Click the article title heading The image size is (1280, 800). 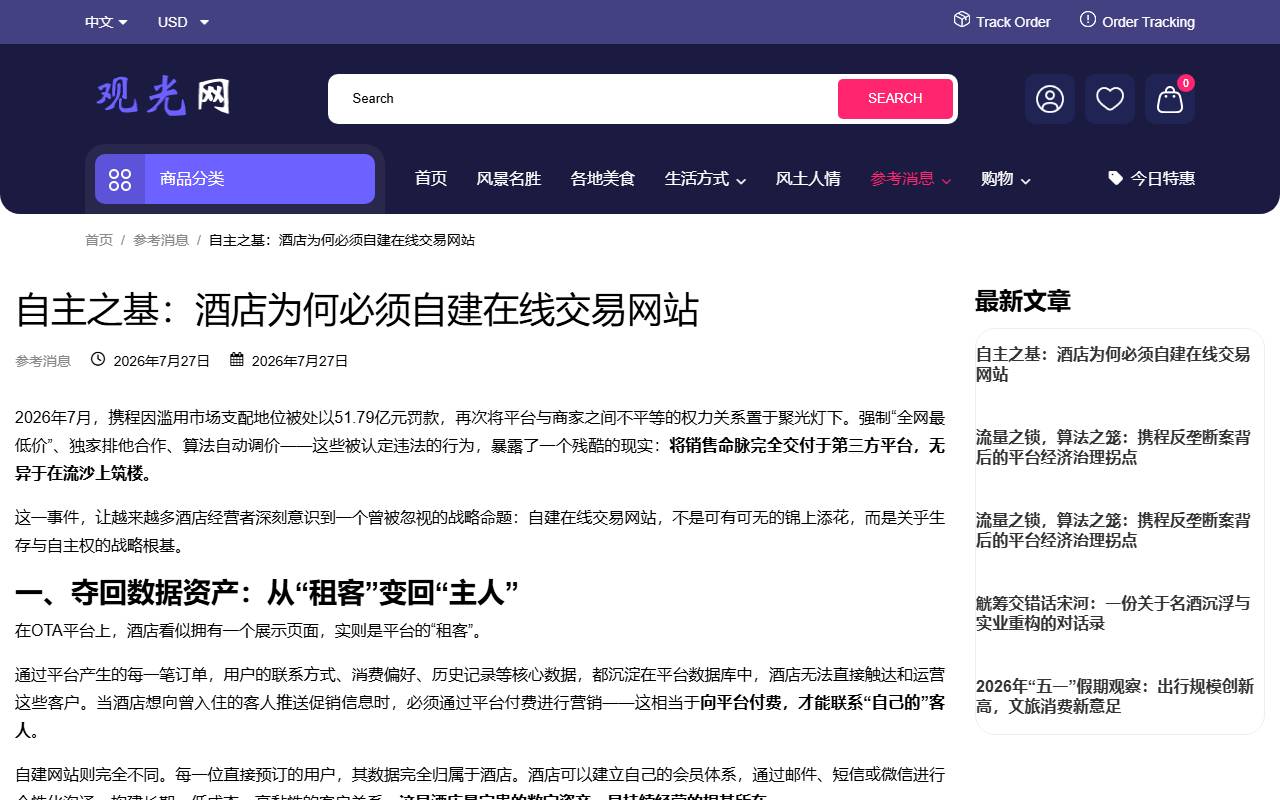pyautogui.click(x=357, y=310)
